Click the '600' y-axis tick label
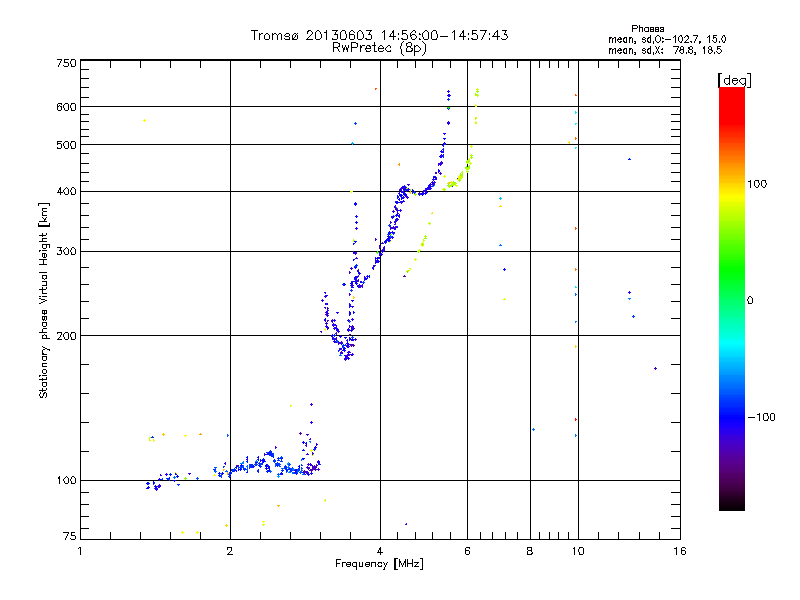800x600 pixels. coord(66,107)
